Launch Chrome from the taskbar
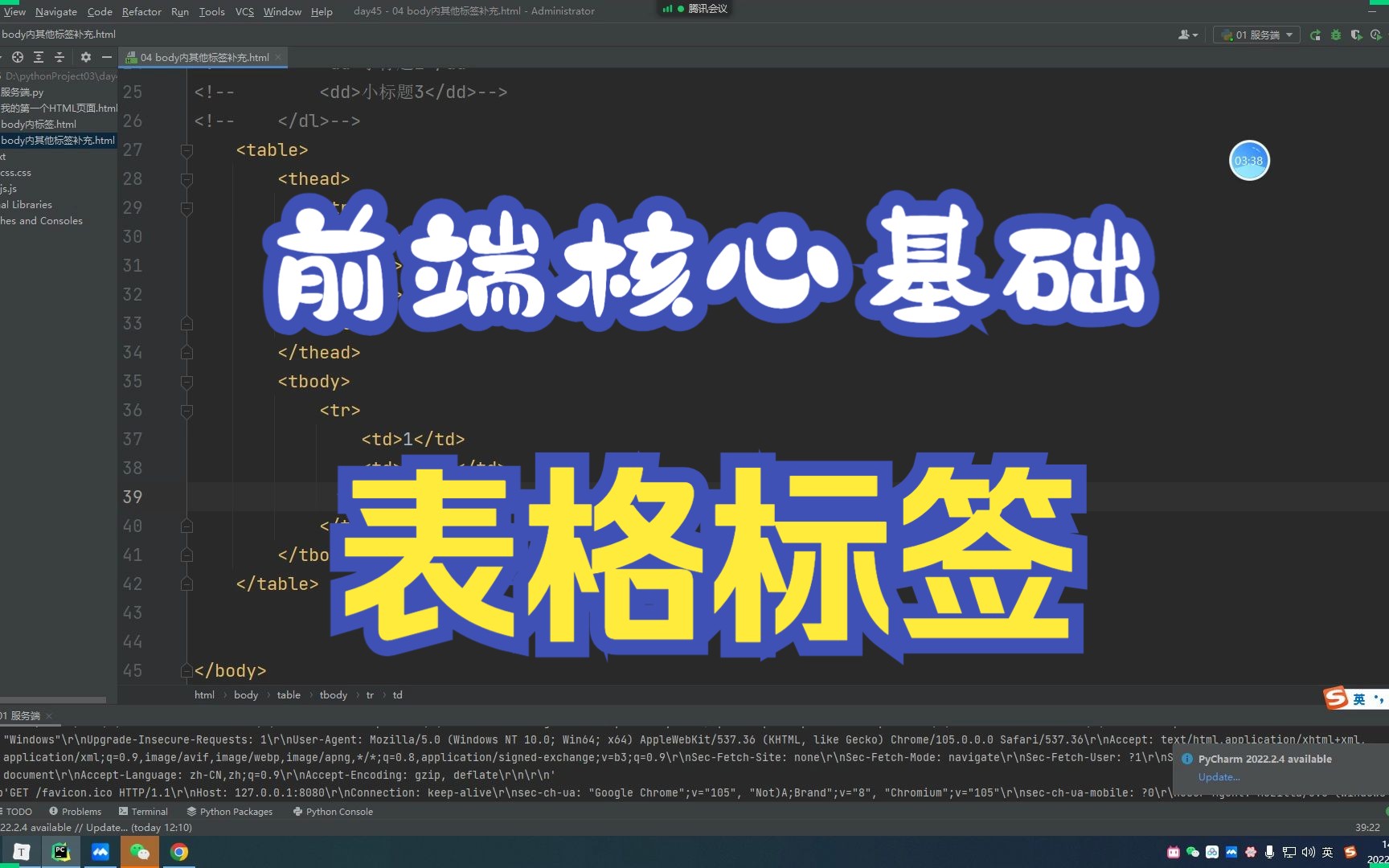The image size is (1389, 868). [178, 851]
